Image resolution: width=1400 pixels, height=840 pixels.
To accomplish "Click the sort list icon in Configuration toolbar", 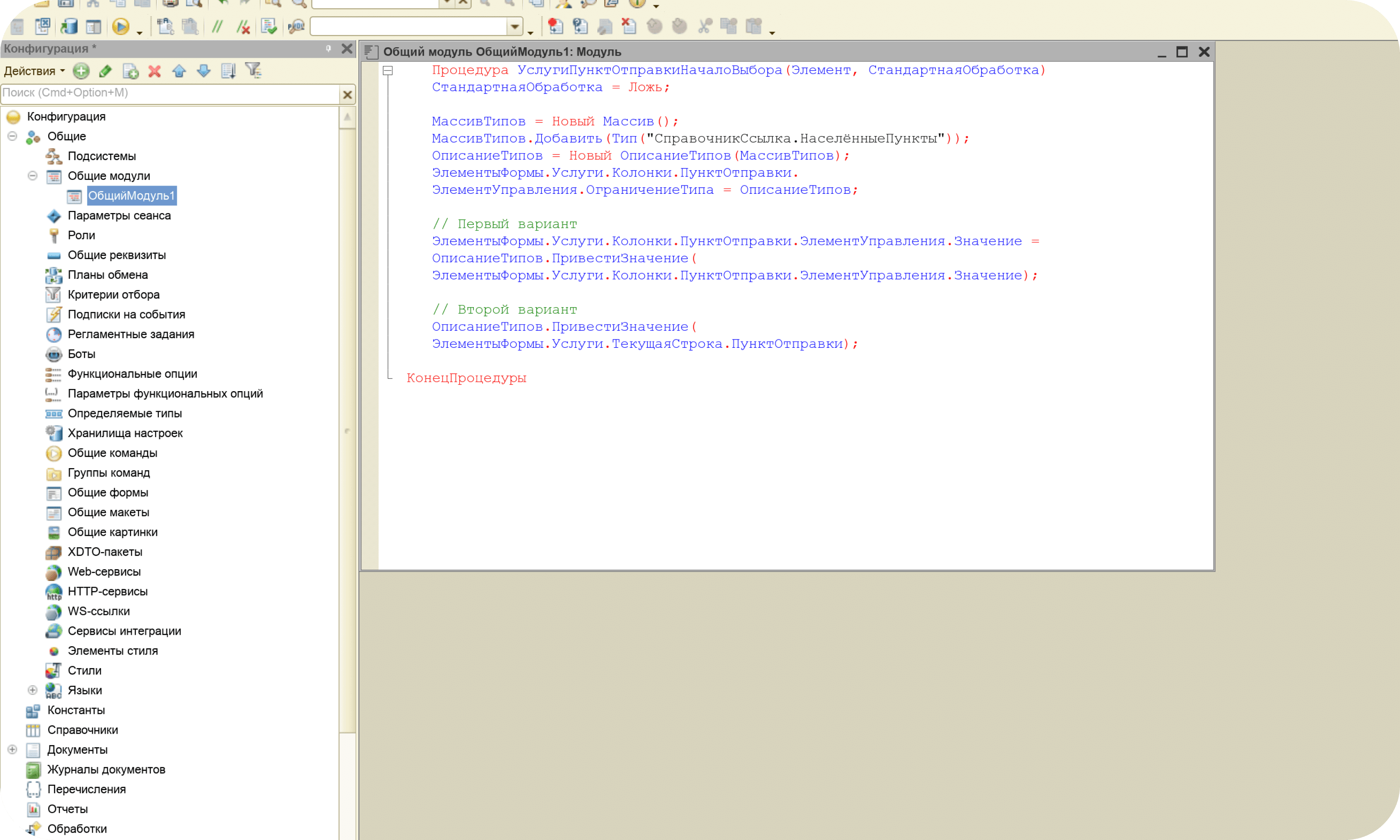I will point(229,71).
